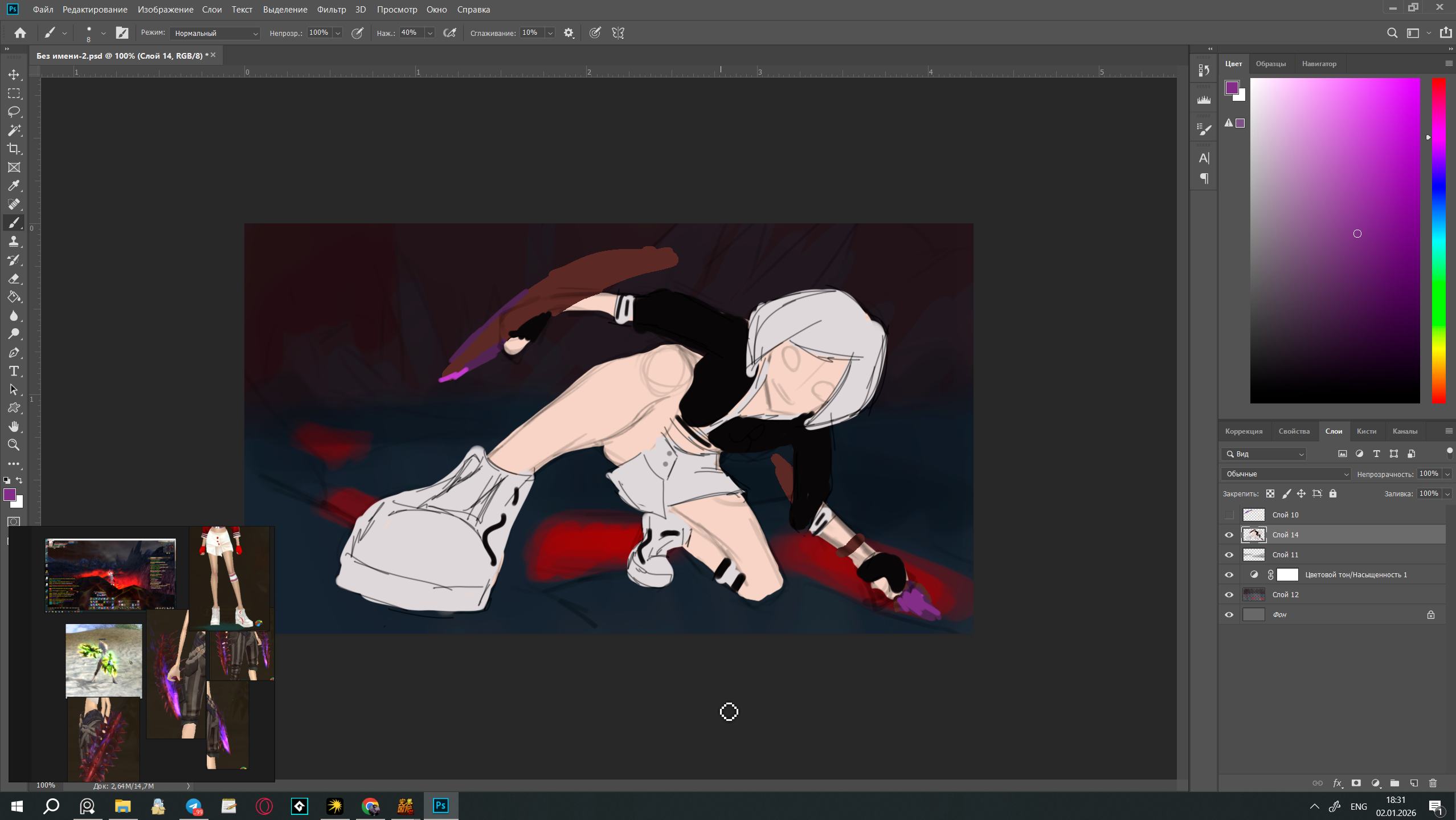
Task: Expand the Непрозр. opacity dropdown arrow
Action: 338,33
